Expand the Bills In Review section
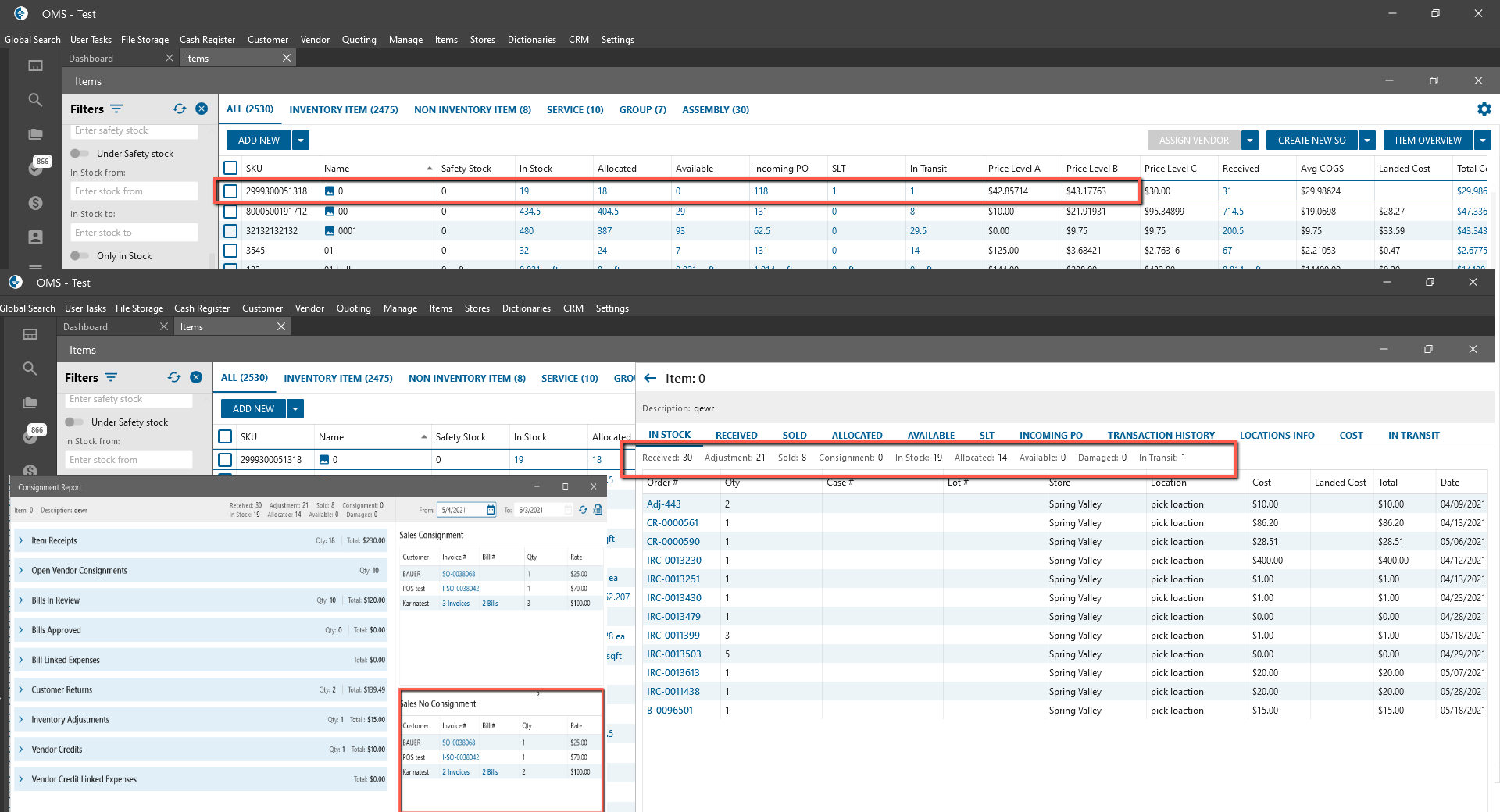The image size is (1500, 812). point(21,600)
